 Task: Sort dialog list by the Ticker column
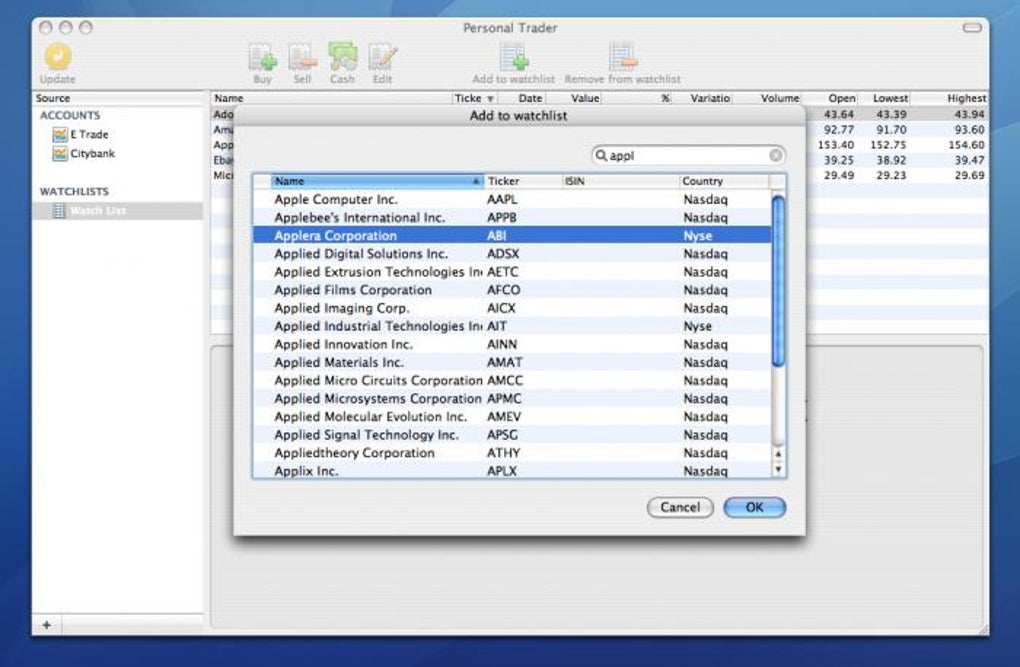coord(523,181)
